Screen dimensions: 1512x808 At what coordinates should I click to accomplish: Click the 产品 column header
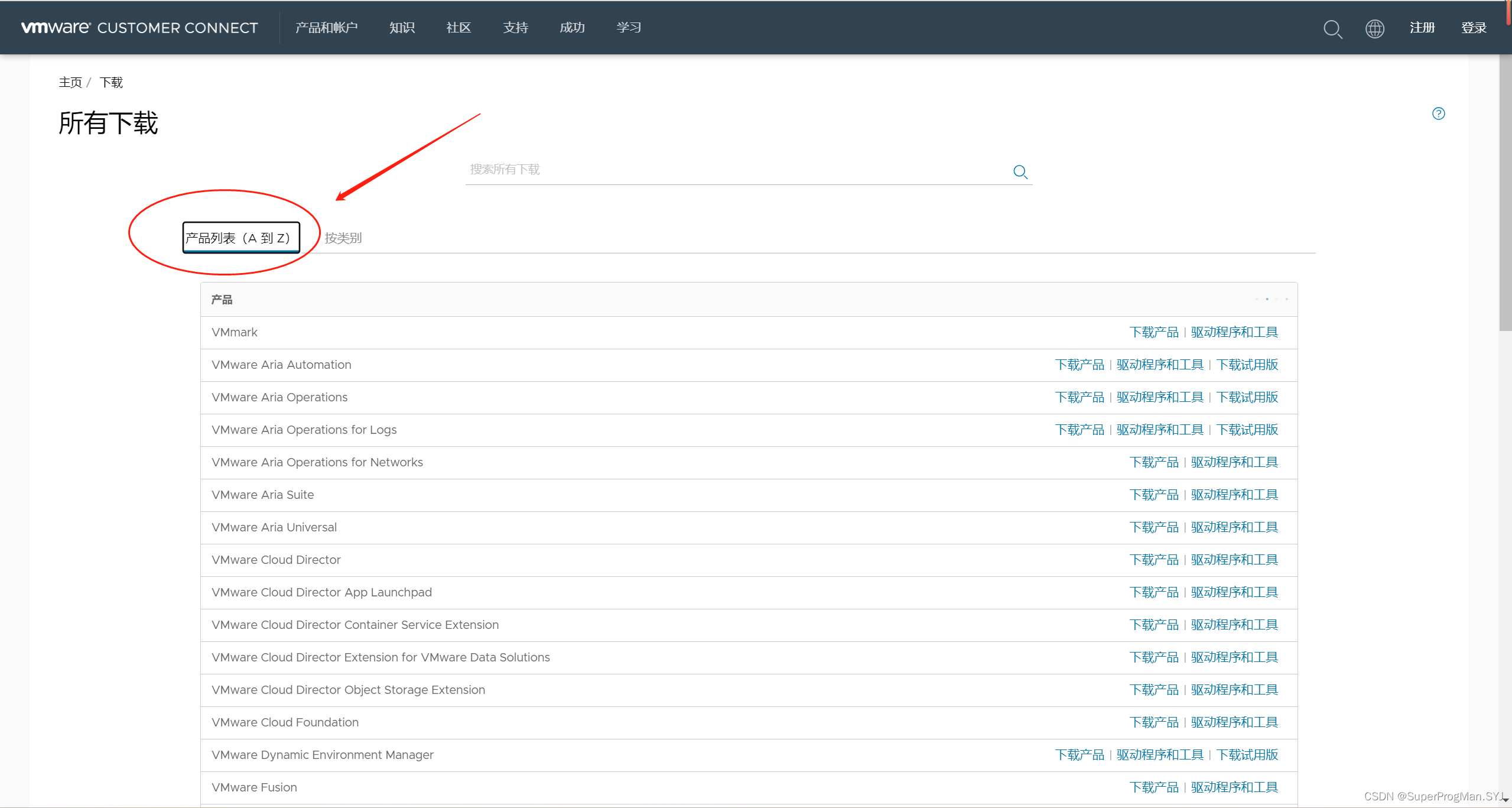[x=222, y=300]
